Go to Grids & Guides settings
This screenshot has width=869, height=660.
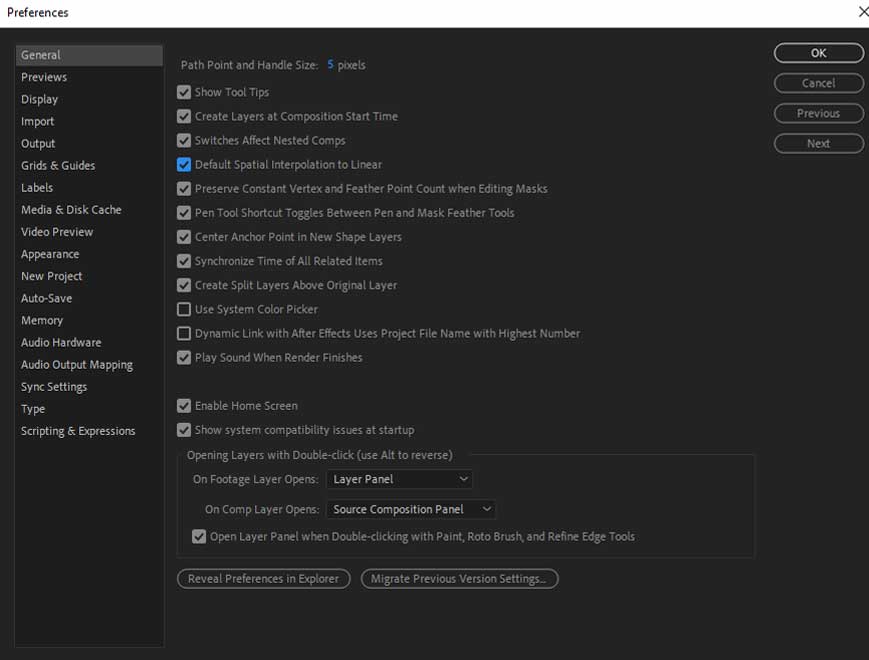tap(58, 166)
